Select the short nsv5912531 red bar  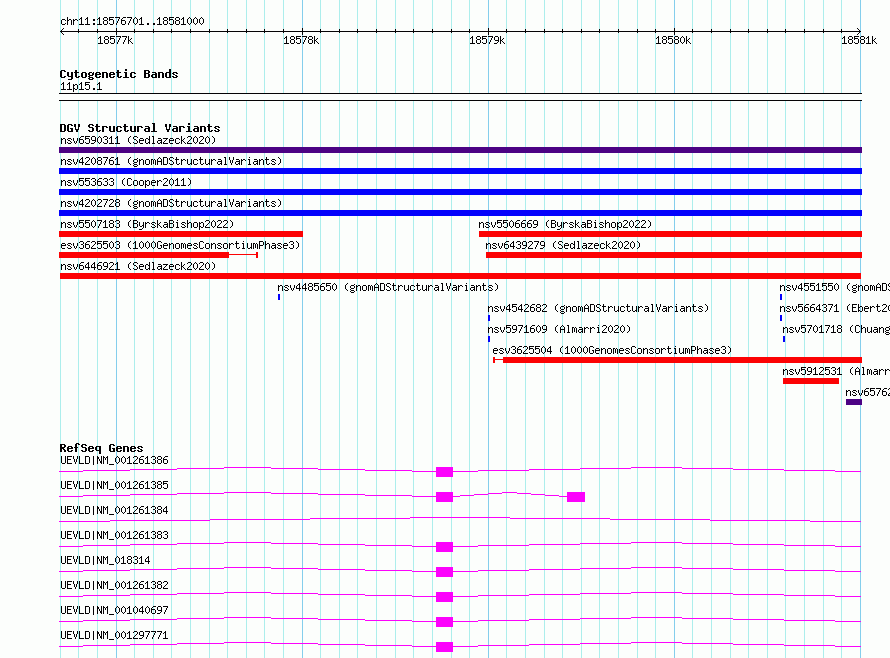(811, 381)
